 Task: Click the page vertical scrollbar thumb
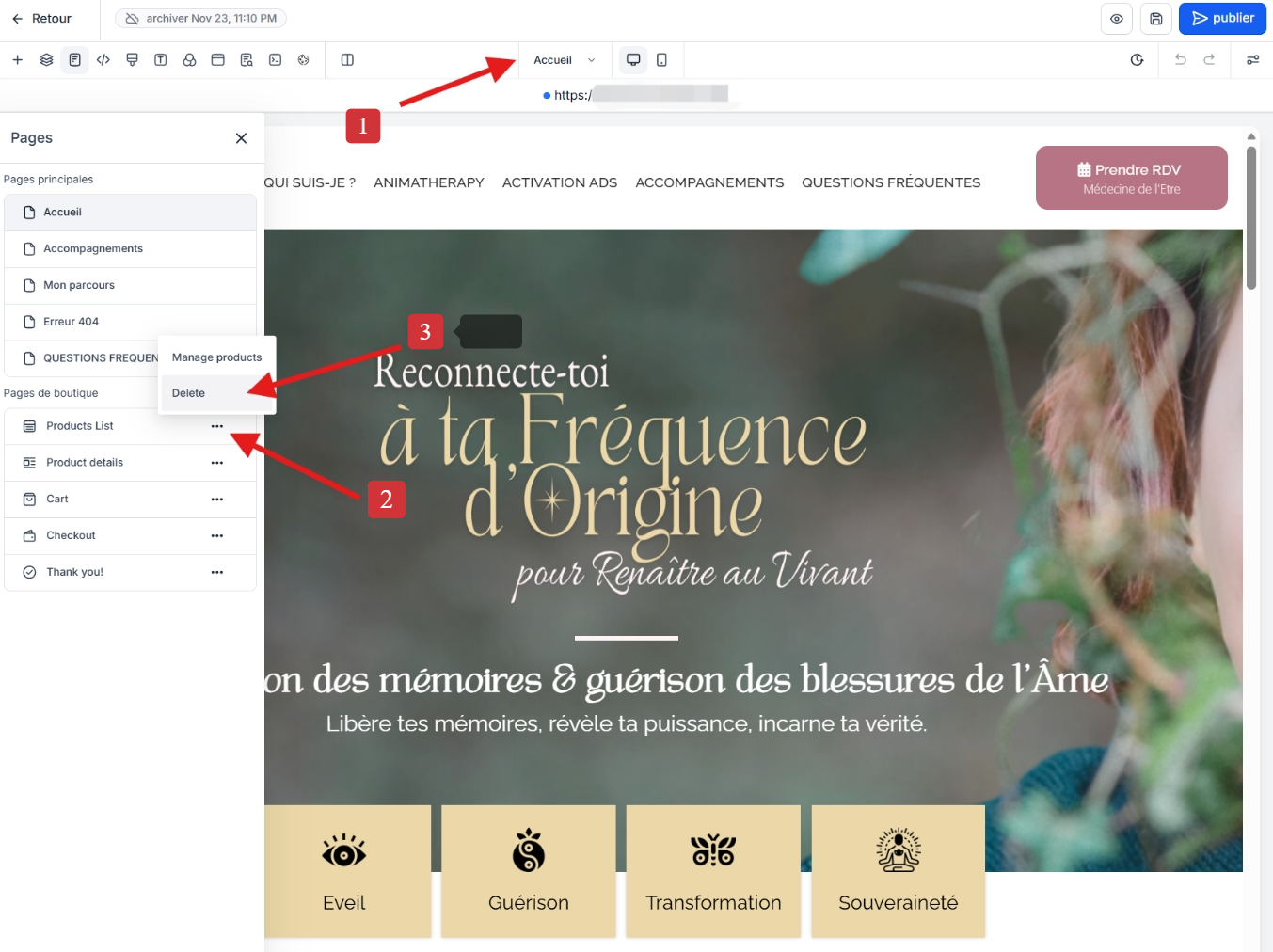tap(1250, 216)
